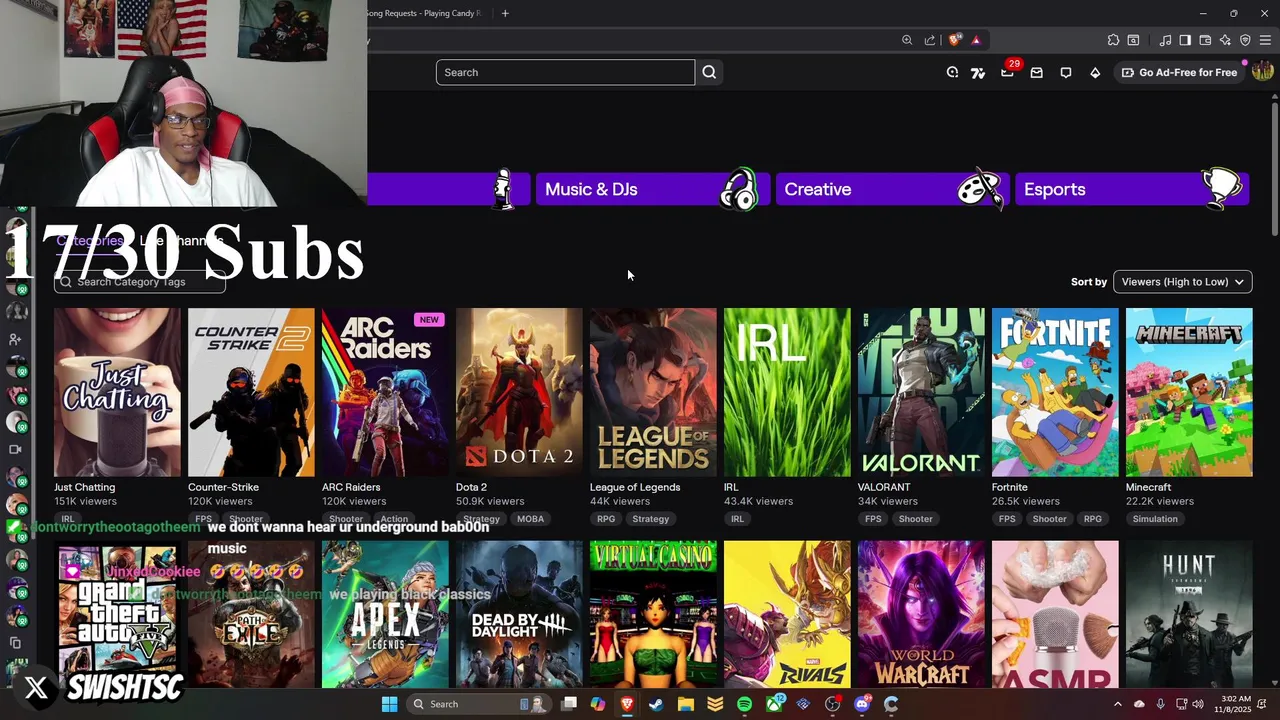The width and height of the screenshot is (1280, 720).
Task: Open the ASMR cover thumbnail
Action: click(x=1055, y=614)
